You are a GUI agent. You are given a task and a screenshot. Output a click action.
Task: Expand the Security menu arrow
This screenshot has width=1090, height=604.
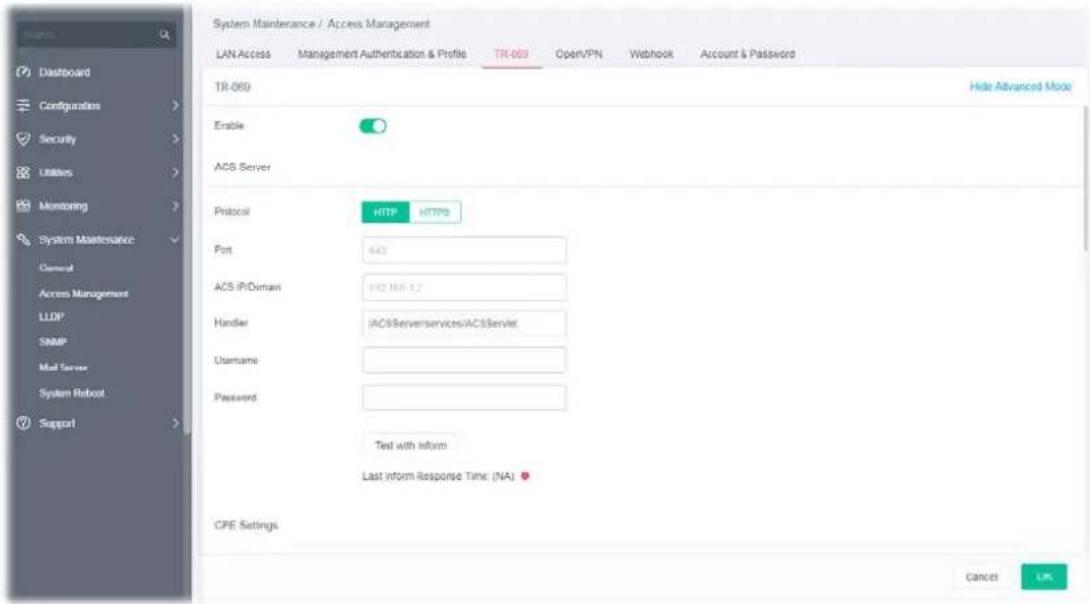(x=175, y=138)
